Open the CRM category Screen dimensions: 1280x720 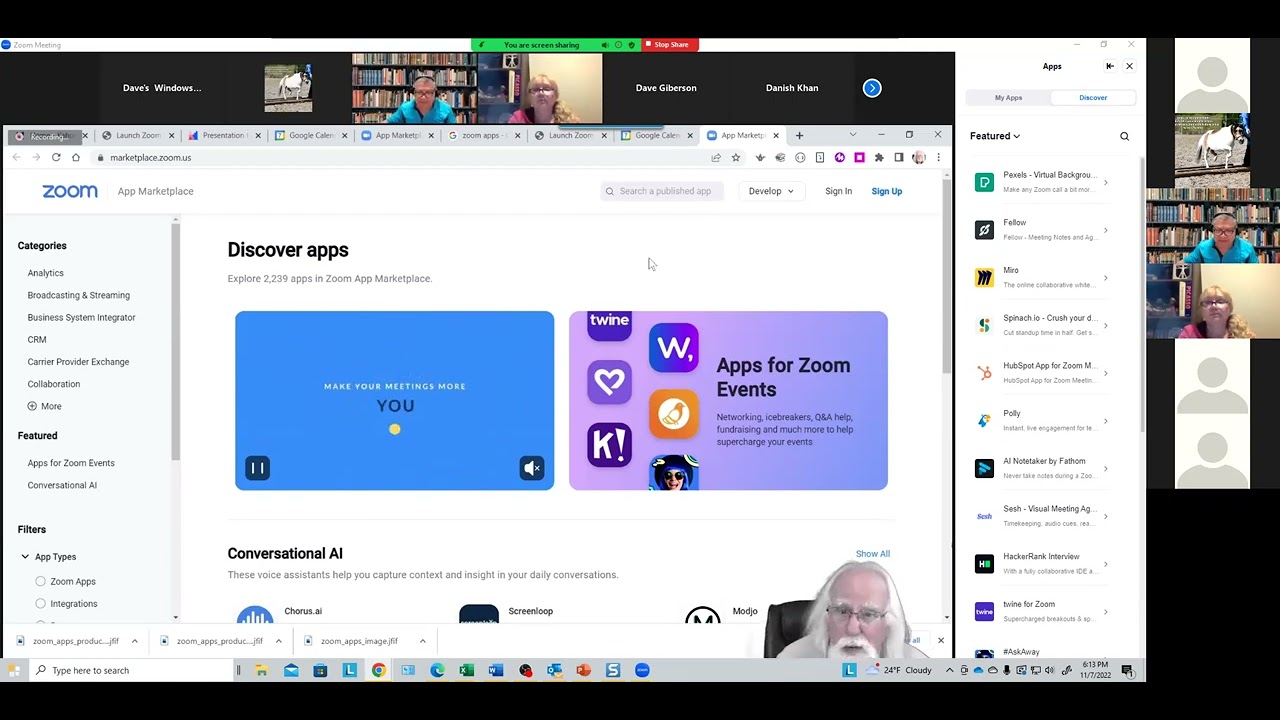(37, 340)
